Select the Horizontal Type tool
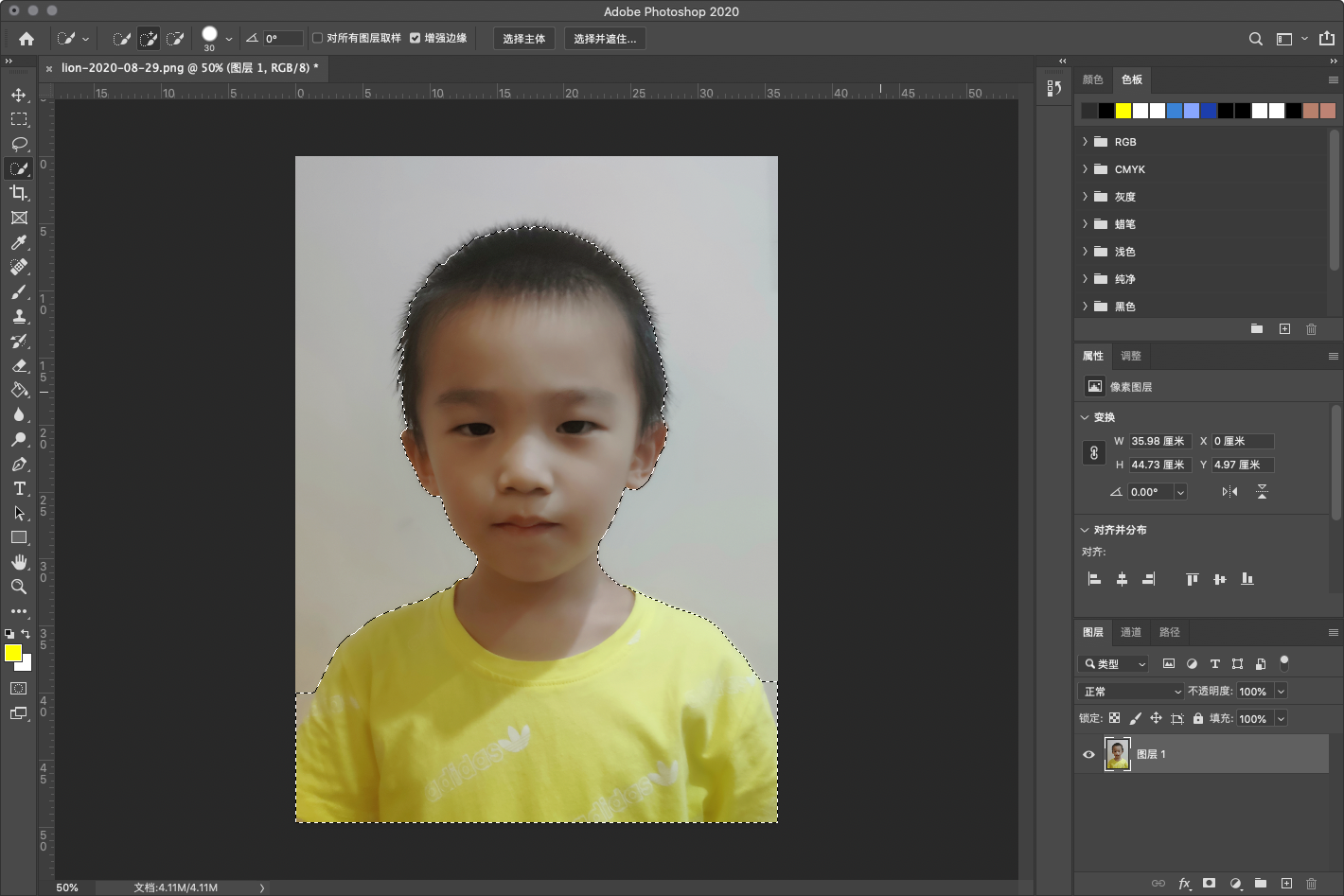 pyautogui.click(x=19, y=488)
